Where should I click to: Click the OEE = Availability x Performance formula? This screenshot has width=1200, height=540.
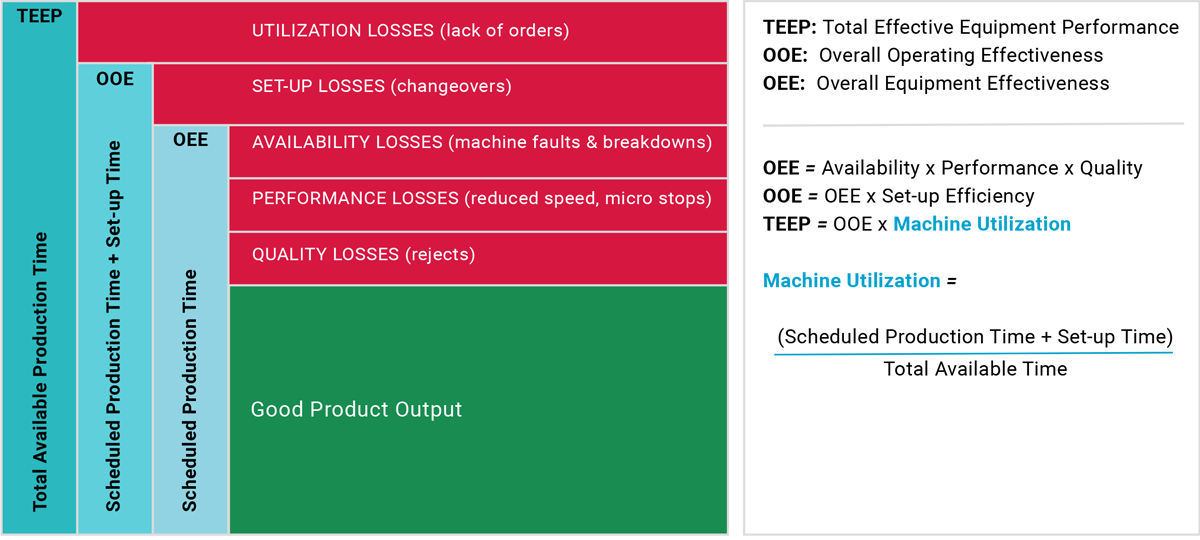point(953,168)
